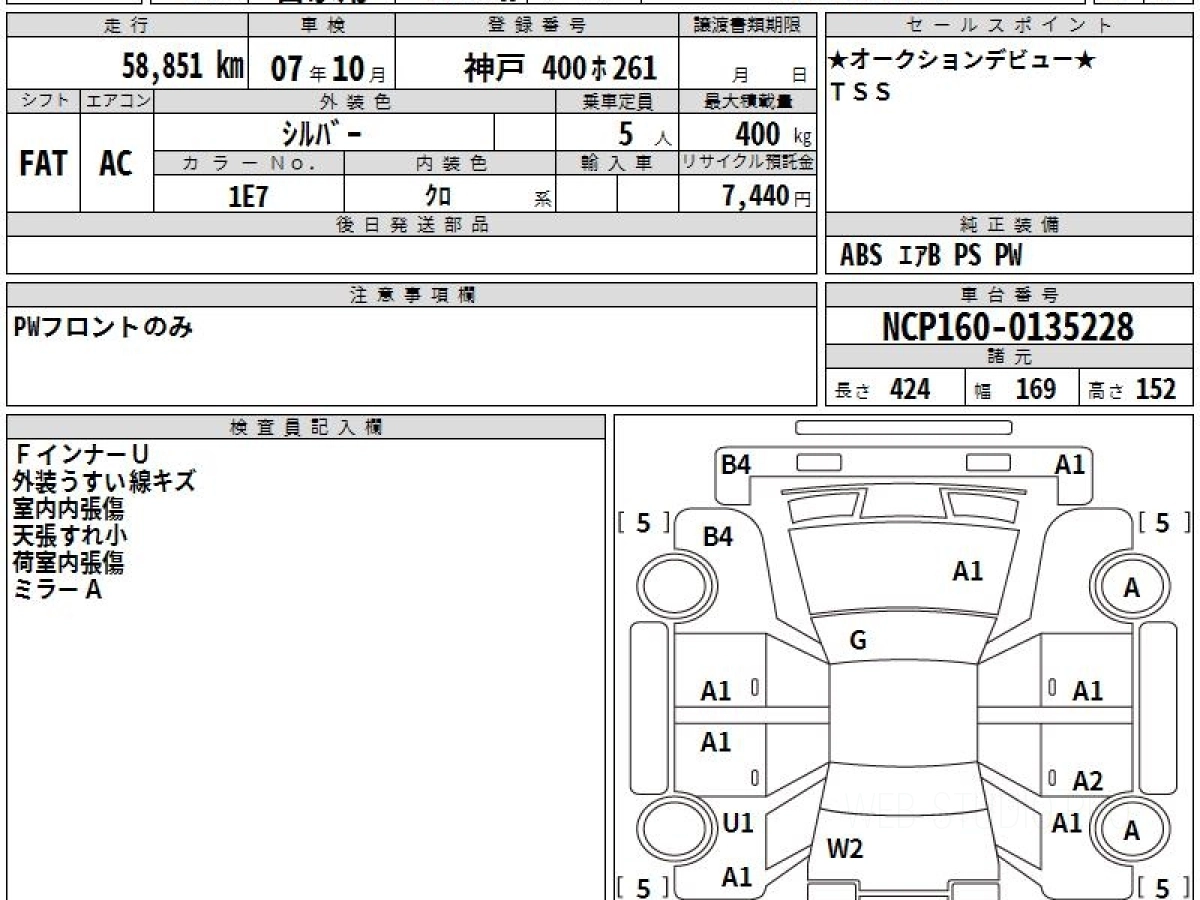Click the 注意事項欄 header
The image size is (1200, 900).
[412, 294]
